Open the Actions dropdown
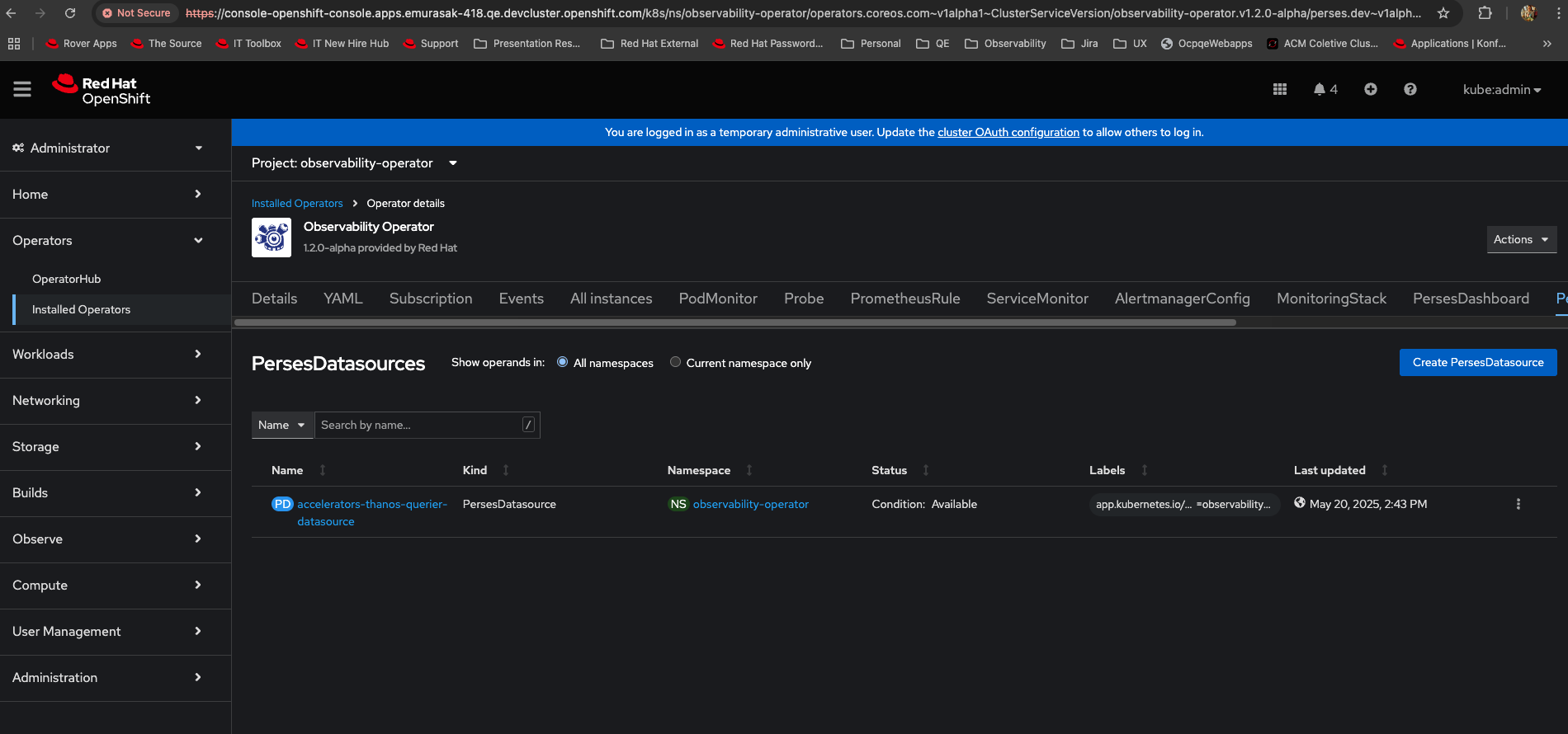Viewport: 1568px width, 734px height. [1521, 239]
